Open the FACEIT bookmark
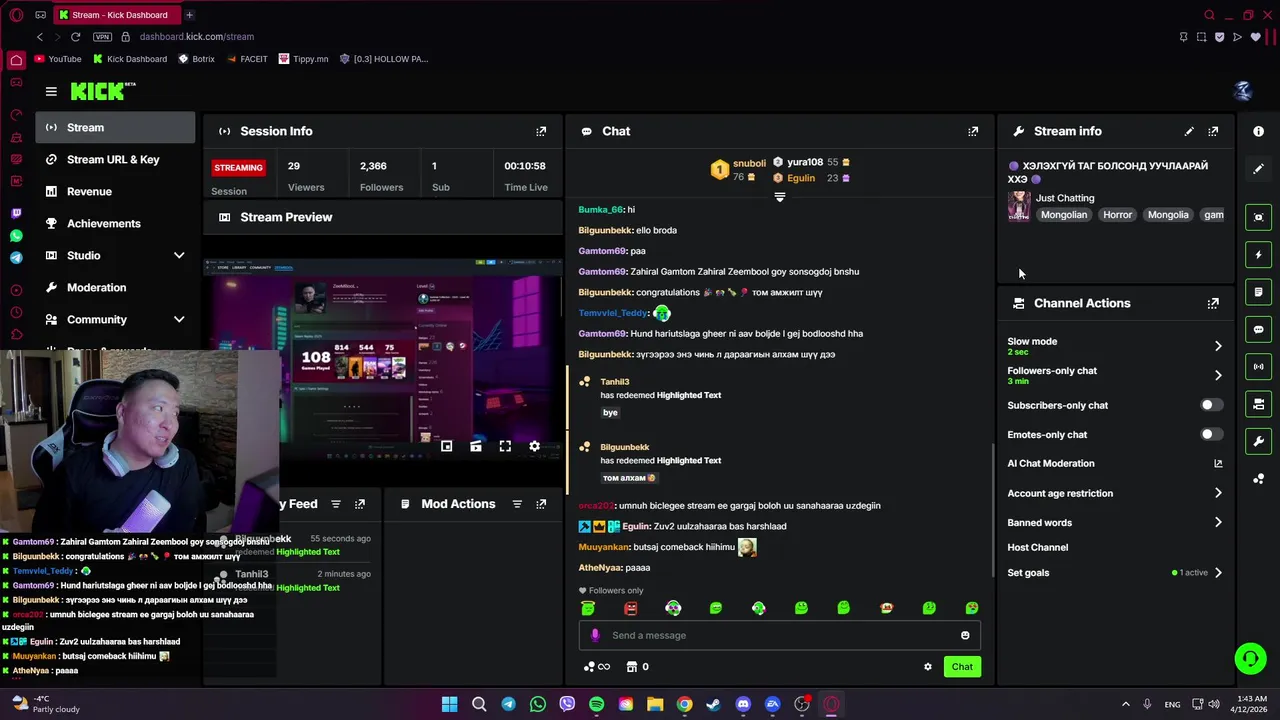Viewport: 1280px width, 720px height. [247, 59]
